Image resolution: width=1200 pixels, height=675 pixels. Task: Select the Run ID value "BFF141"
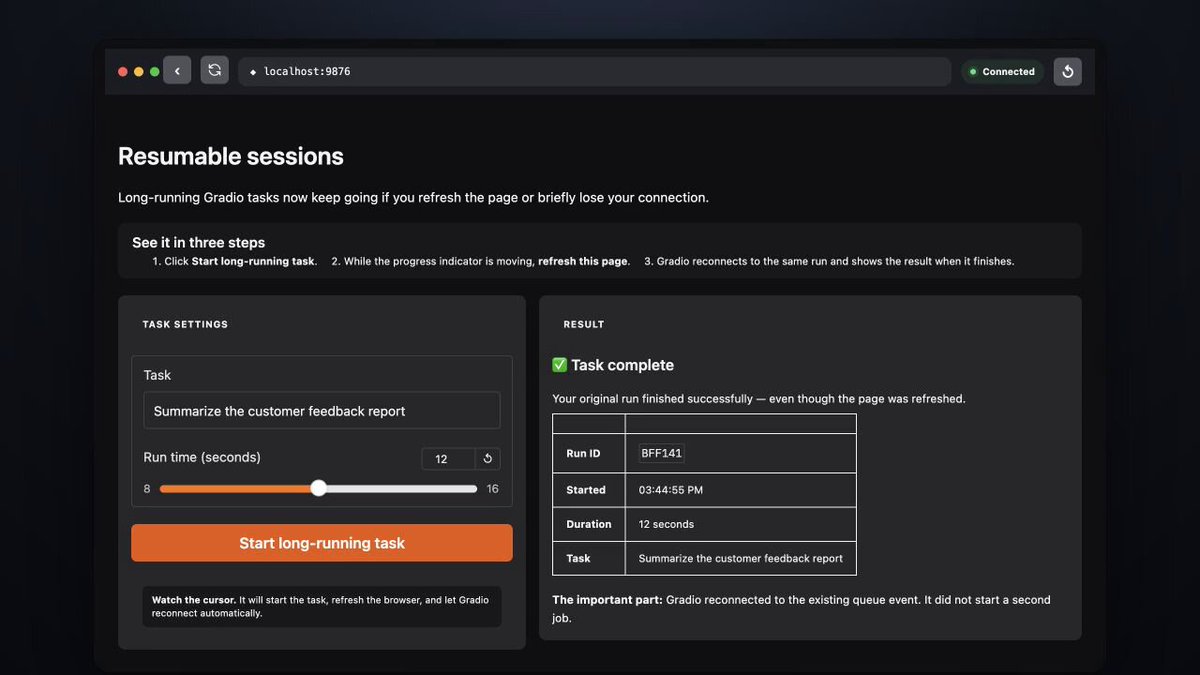coord(661,453)
